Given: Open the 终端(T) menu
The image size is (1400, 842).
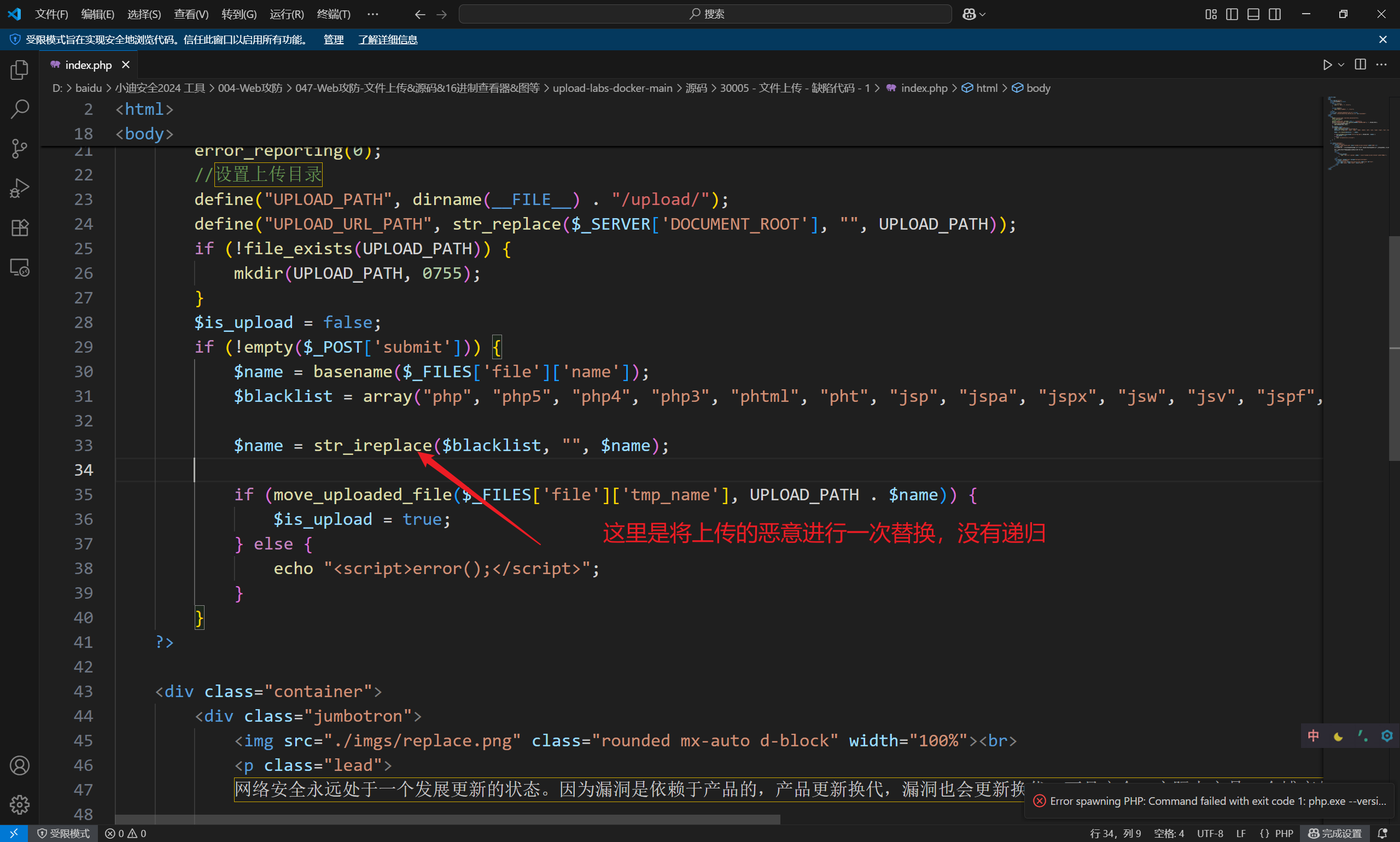Looking at the screenshot, I should (333, 14).
